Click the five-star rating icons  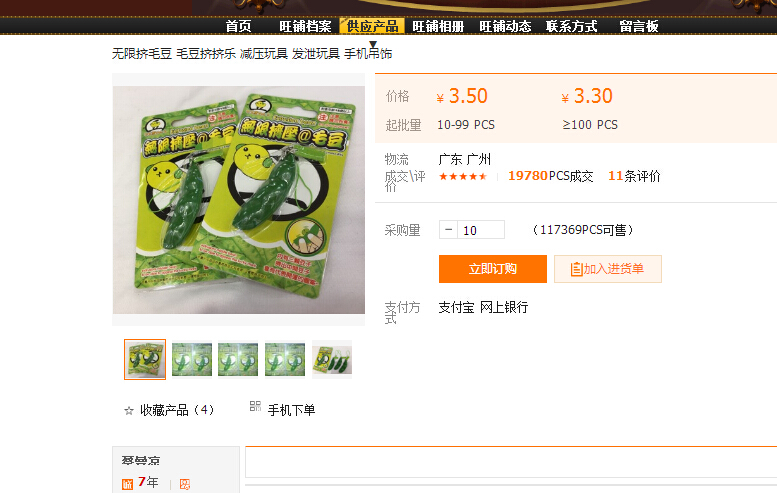(463, 176)
